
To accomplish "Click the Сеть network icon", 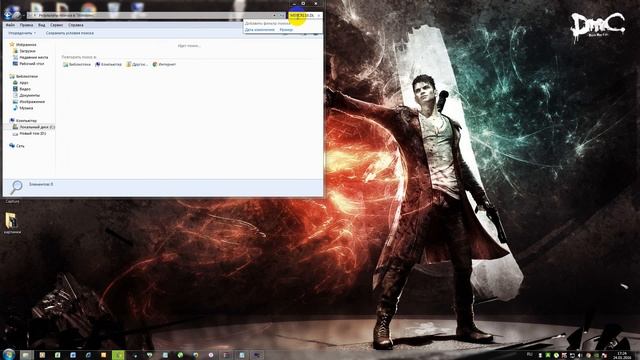I will [12, 145].
